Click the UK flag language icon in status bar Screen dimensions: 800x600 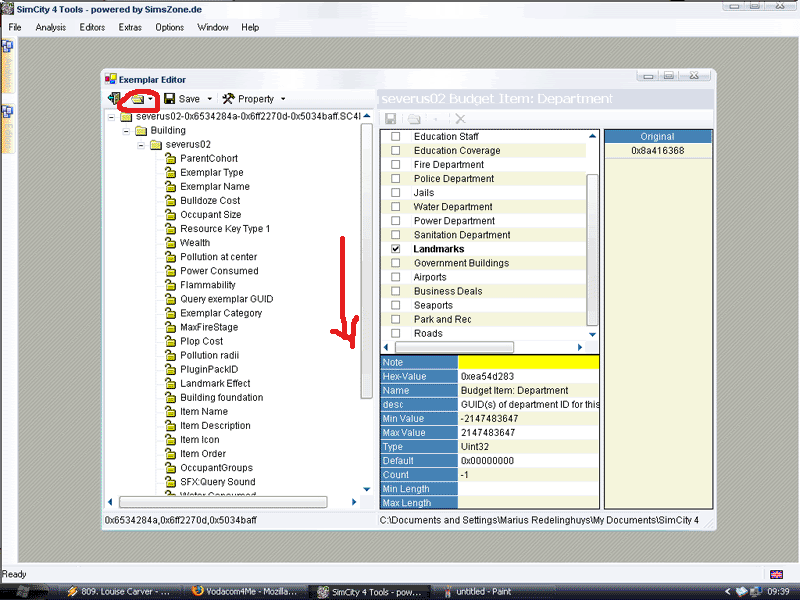[776, 574]
